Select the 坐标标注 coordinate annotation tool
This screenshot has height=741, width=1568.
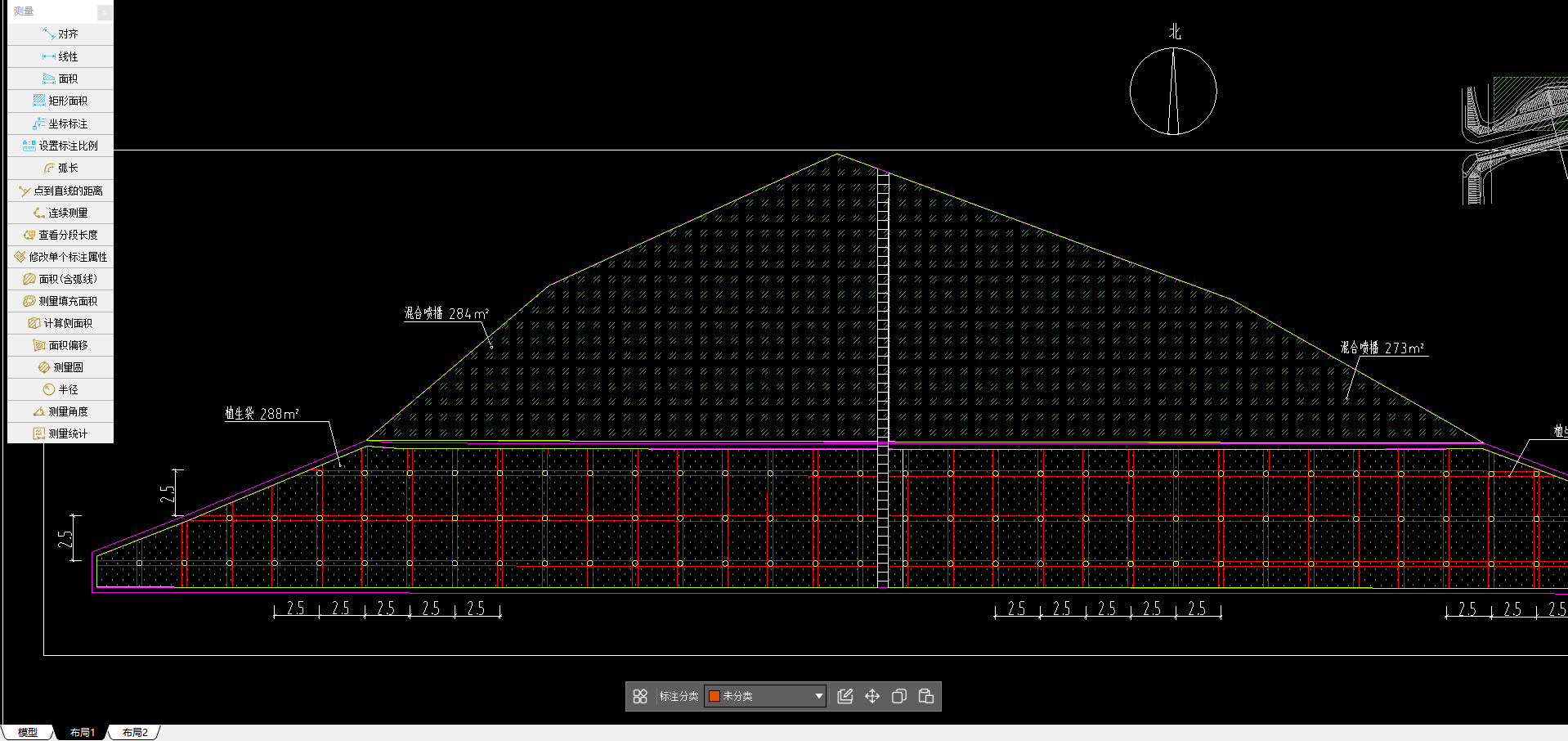[60, 123]
